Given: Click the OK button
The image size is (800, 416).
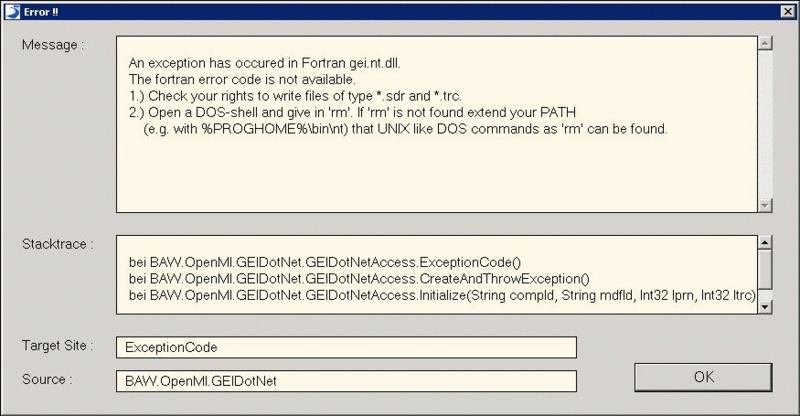Looking at the screenshot, I should tap(703, 377).
